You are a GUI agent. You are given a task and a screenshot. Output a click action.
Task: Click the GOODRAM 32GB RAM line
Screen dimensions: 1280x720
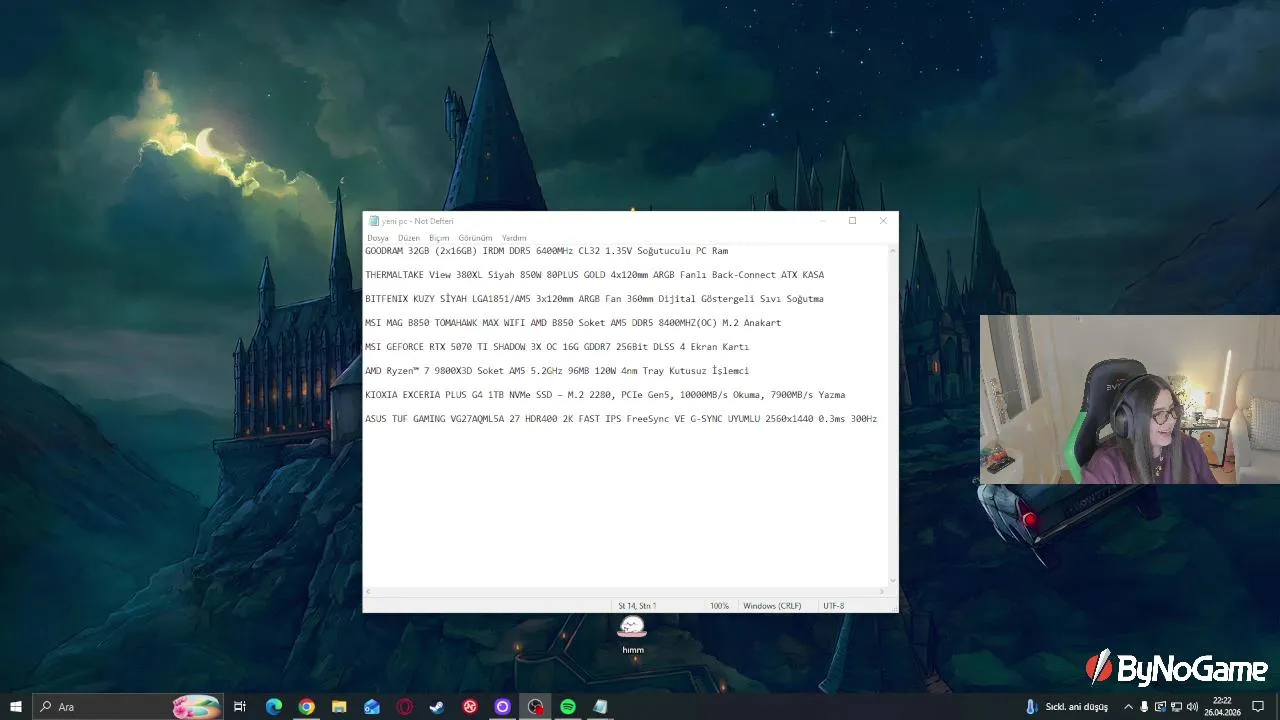click(x=546, y=251)
